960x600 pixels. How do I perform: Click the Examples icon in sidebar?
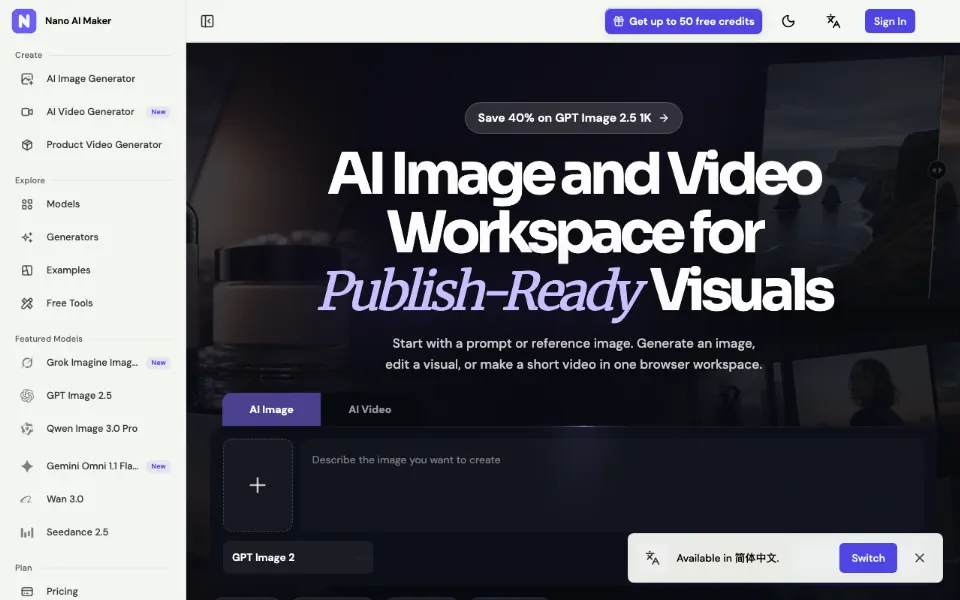27,271
